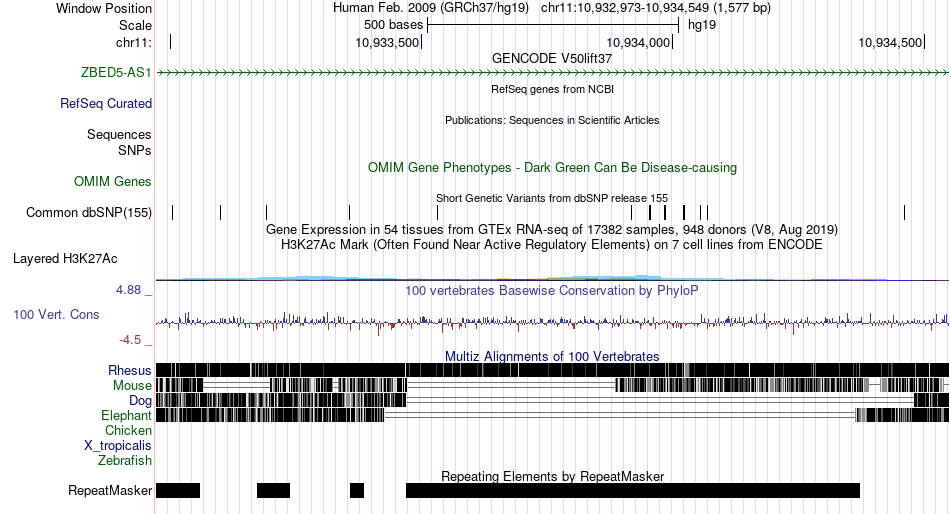Click the first dbSNP variant tick mark
The width and height of the screenshot is (950, 514).
pyautogui.click(x=173, y=213)
